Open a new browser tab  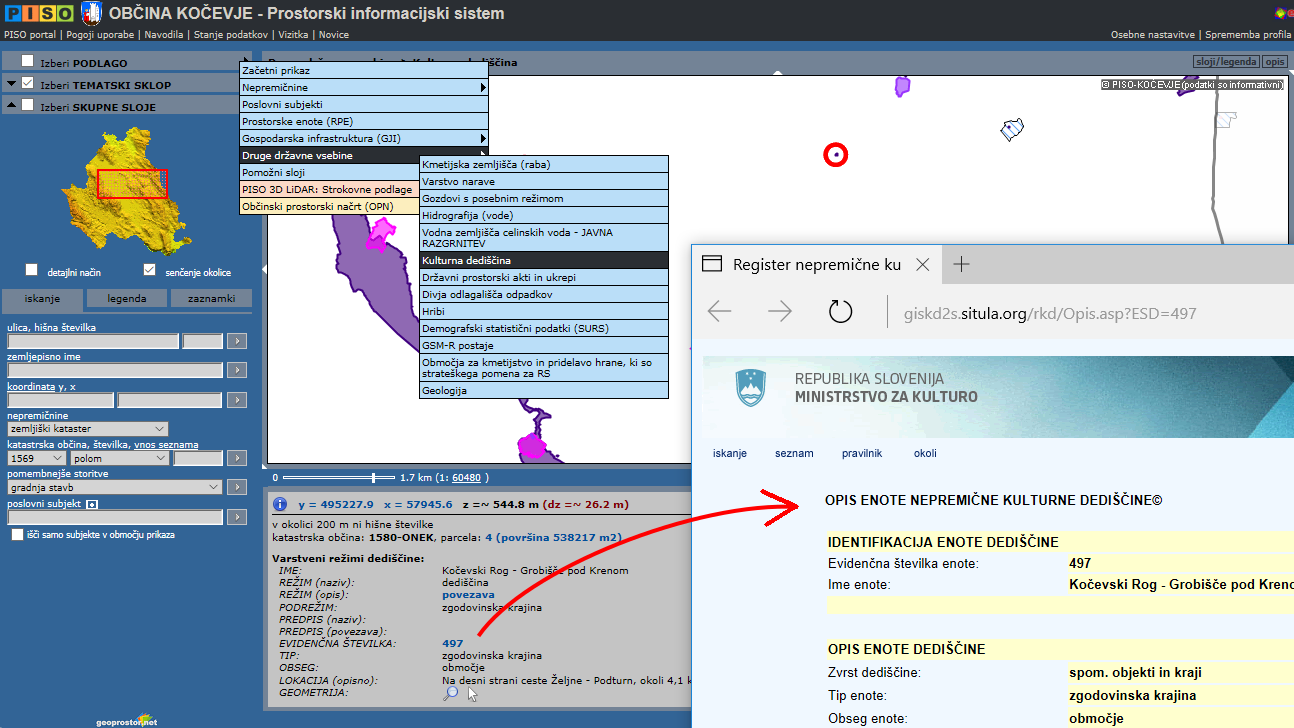[961, 264]
